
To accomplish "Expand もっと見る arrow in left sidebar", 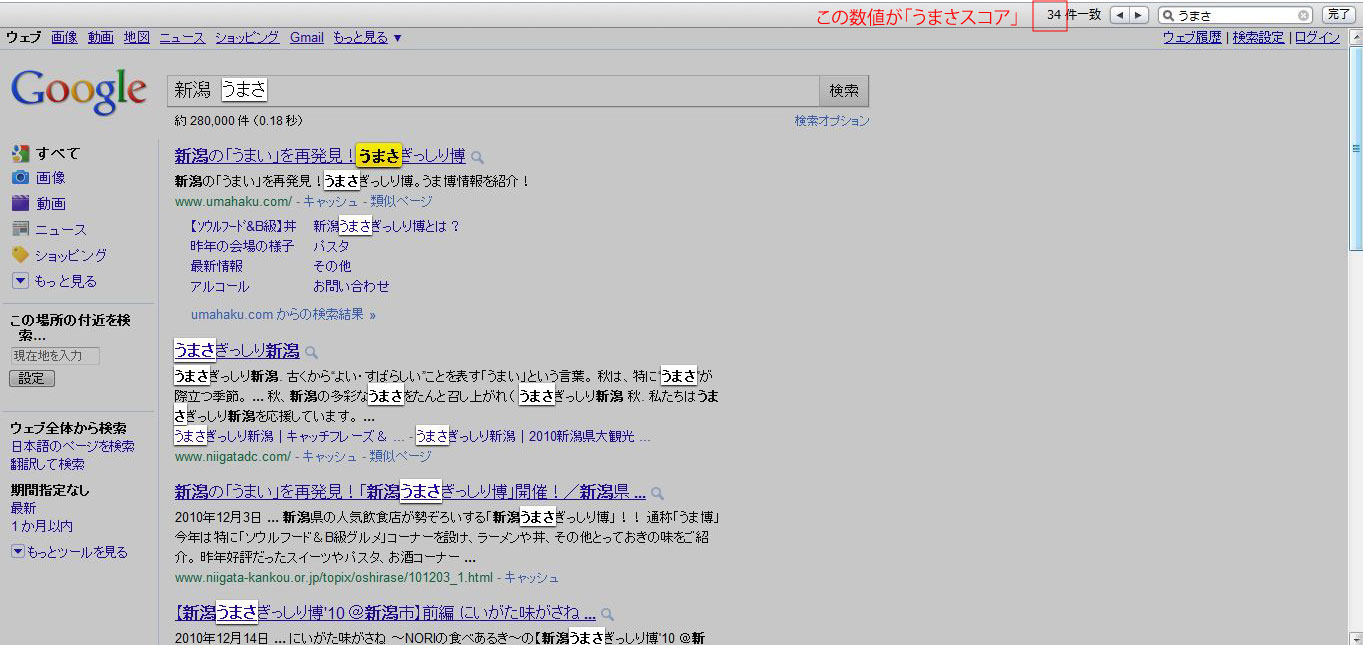I will tap(20, 281).
